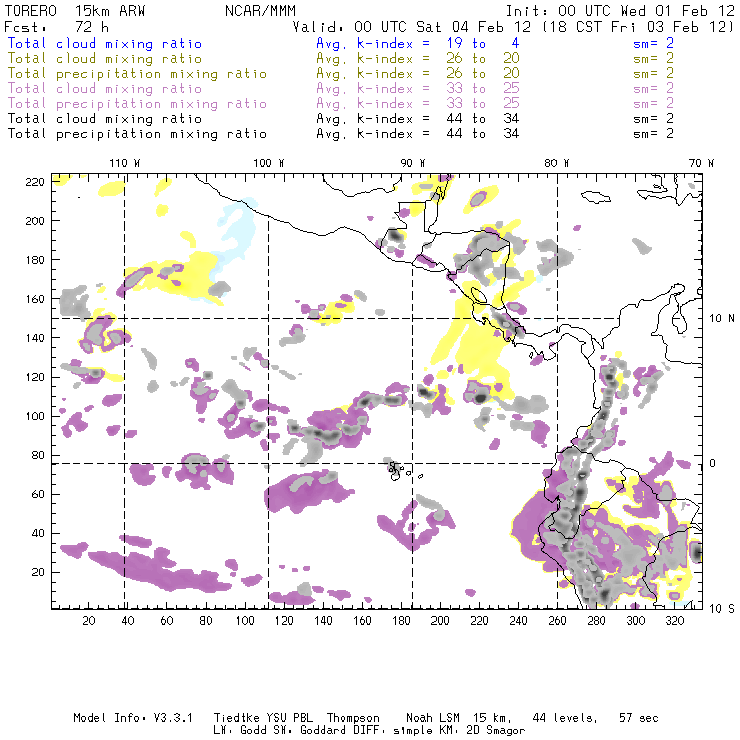Select the "NCAR/MMM" header label
The width and height of the screenshot is (740, 740).
click(260, 11)
